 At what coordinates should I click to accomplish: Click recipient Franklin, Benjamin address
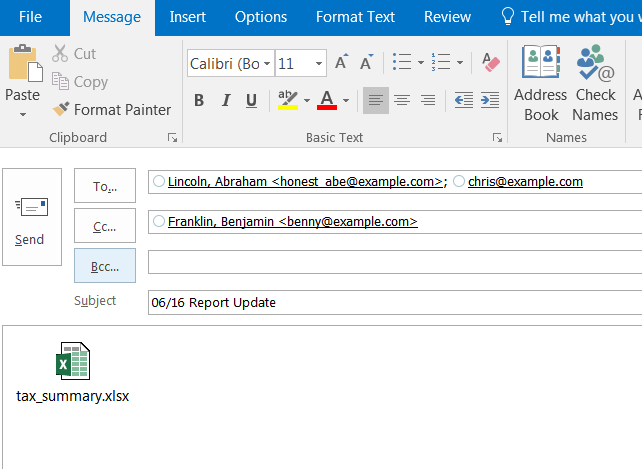pyautogui.click(x=293, y=222)
